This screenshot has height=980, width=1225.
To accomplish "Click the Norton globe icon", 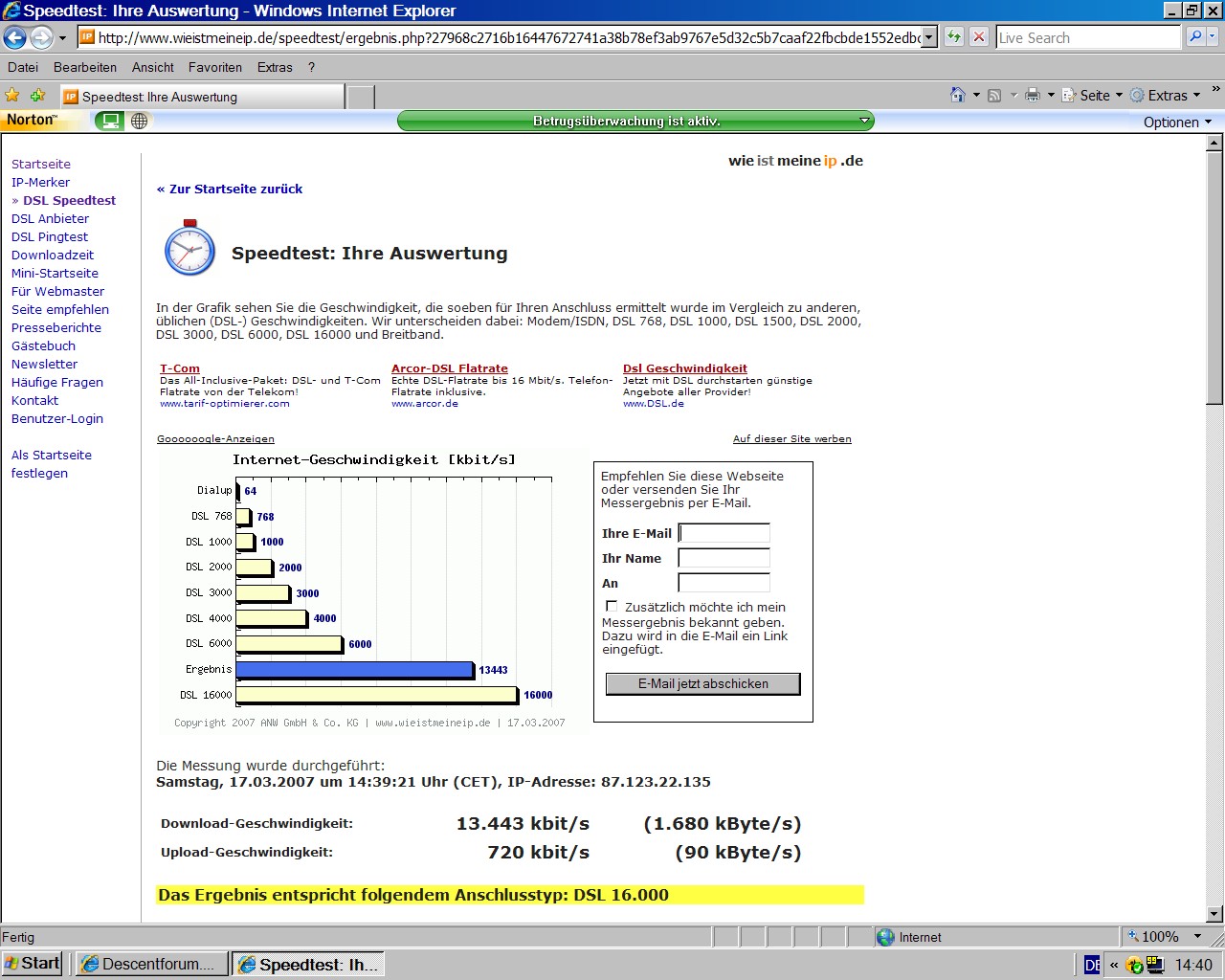I will pyautogui.click(x=140, y=121).
